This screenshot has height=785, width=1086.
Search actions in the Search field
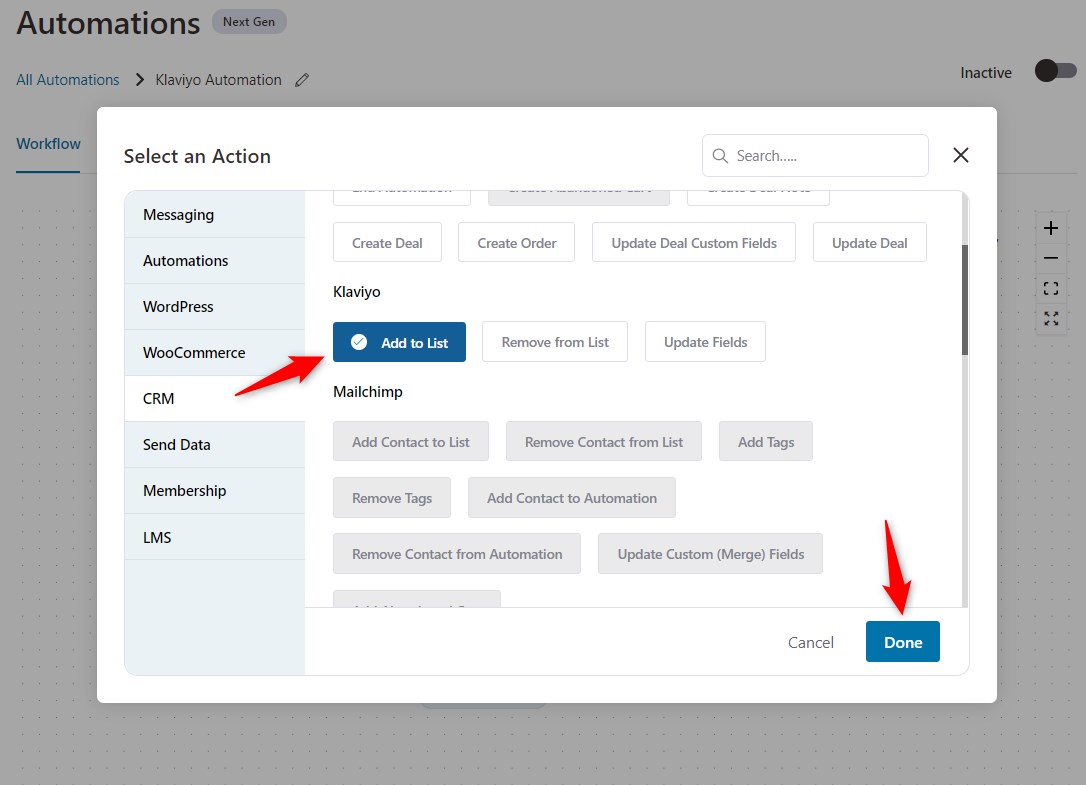[x=815, y=156]
